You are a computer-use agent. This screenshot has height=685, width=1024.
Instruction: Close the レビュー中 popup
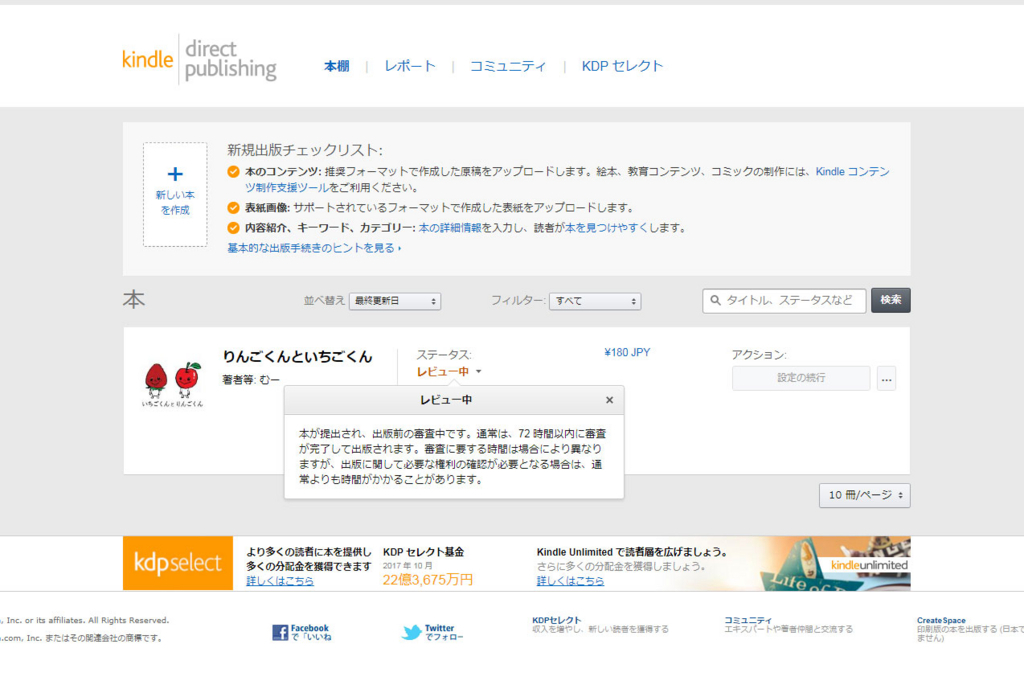(x=609, y=400)
